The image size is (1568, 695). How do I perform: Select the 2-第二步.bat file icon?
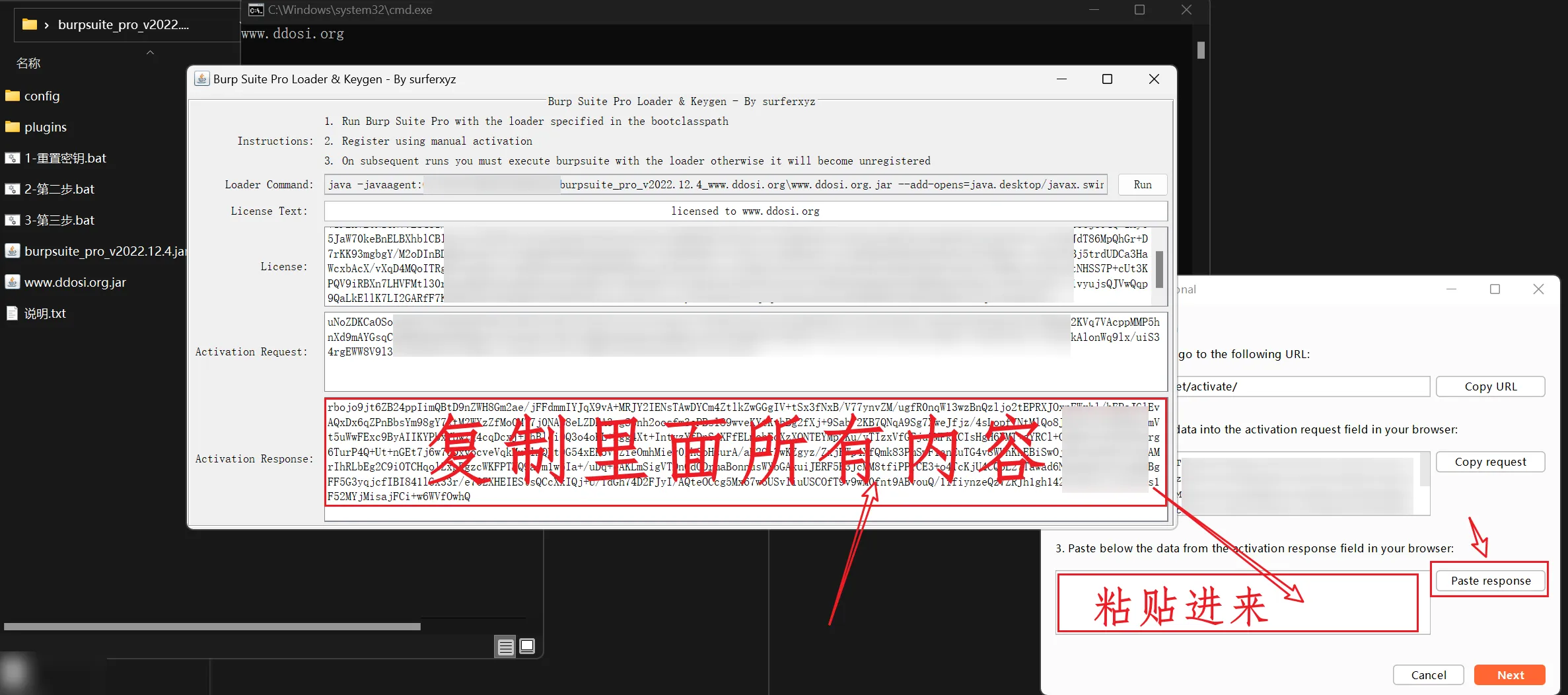pos(13,189)
